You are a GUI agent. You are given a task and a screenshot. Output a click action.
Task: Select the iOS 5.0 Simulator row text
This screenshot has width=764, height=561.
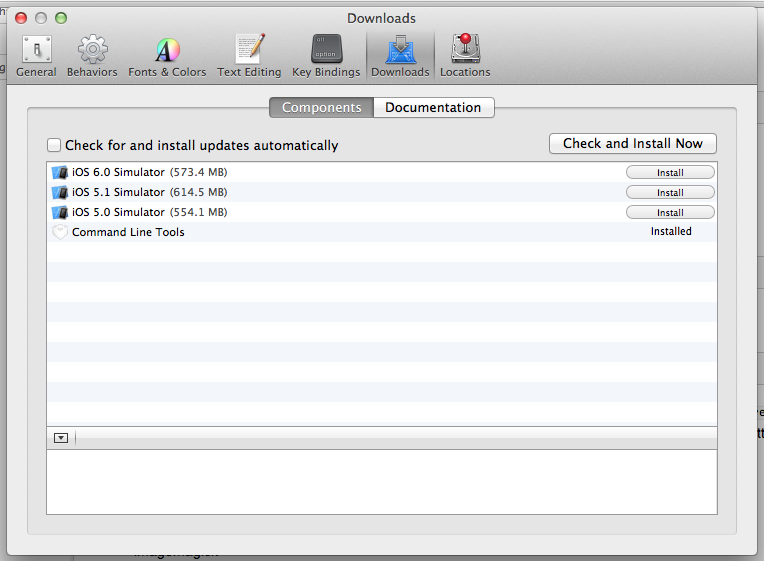tap(118, 212)
